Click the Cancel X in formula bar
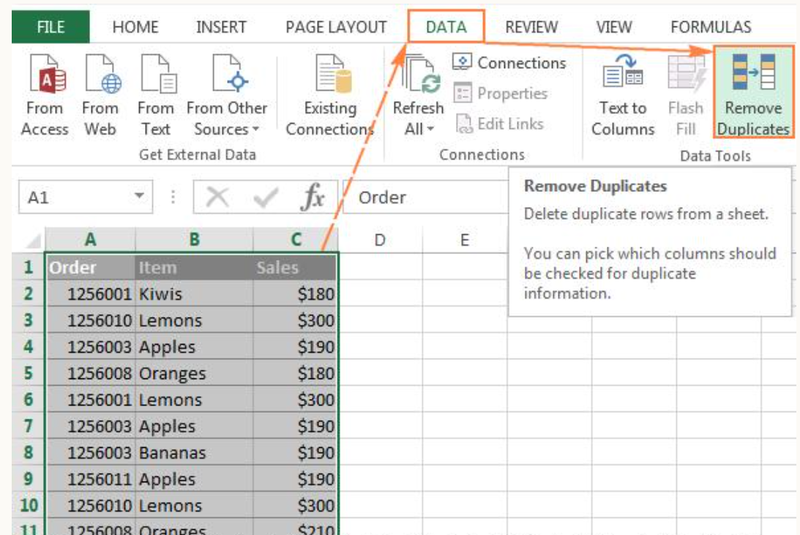 [218, 197]
